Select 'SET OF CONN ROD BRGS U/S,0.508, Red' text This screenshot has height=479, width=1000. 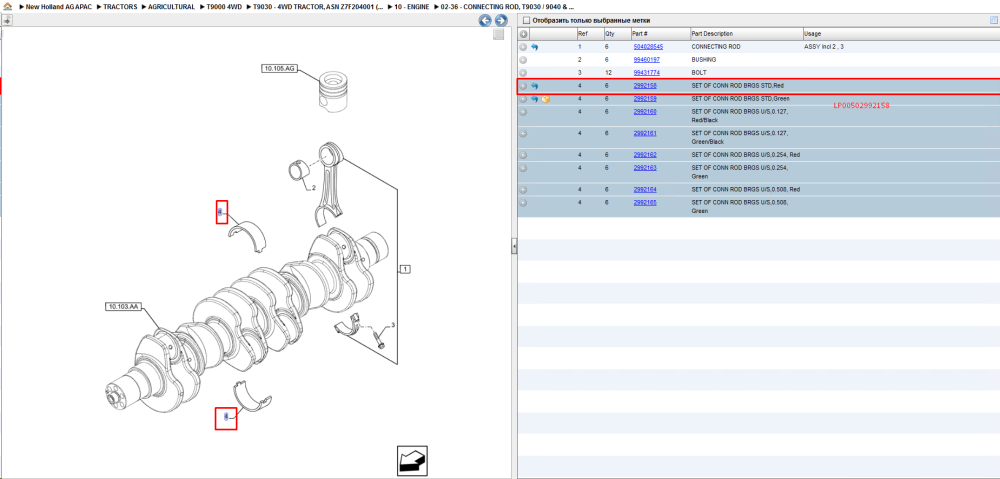coord(746,189)
